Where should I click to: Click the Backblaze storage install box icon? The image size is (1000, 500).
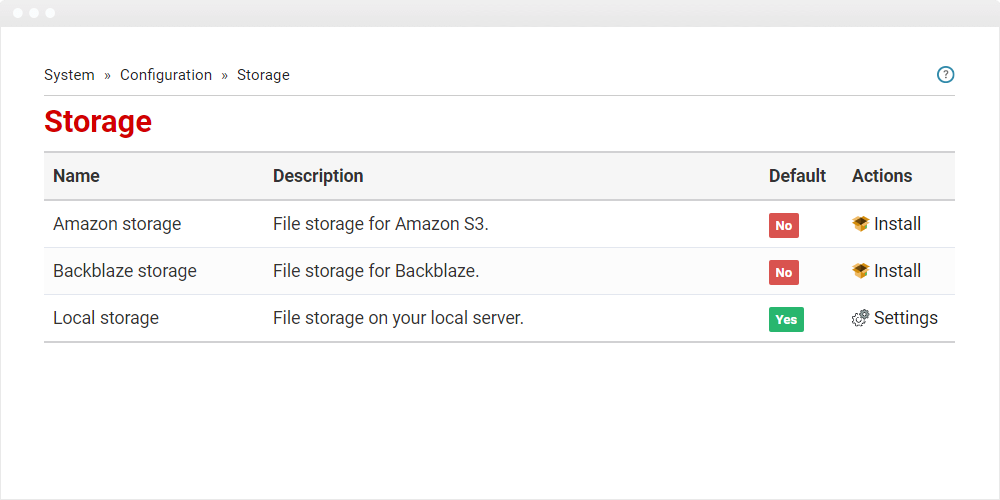click(860, 271)
